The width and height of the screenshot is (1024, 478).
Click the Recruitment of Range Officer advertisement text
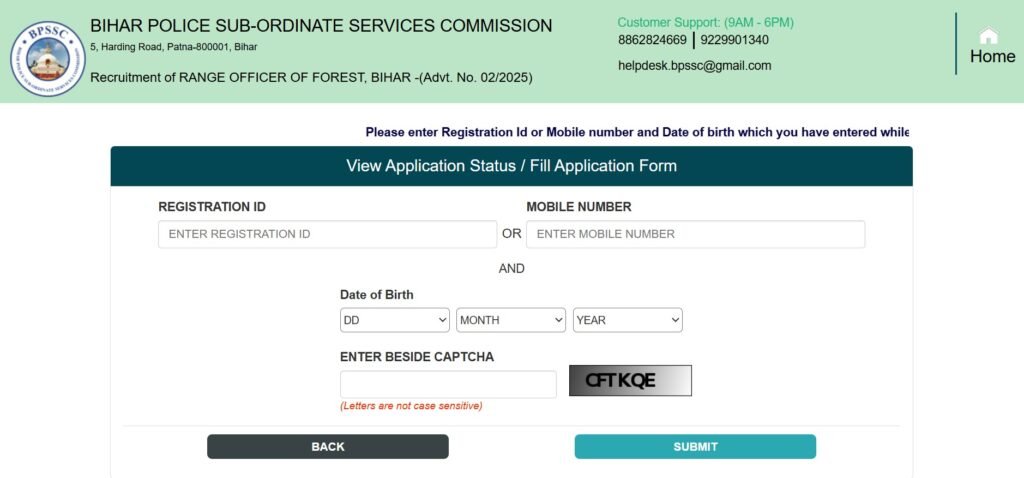(311, 78)
